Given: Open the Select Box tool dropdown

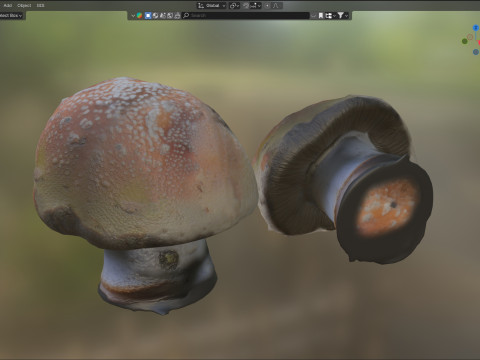Looking at the screenshot, I should pos(11,15).
